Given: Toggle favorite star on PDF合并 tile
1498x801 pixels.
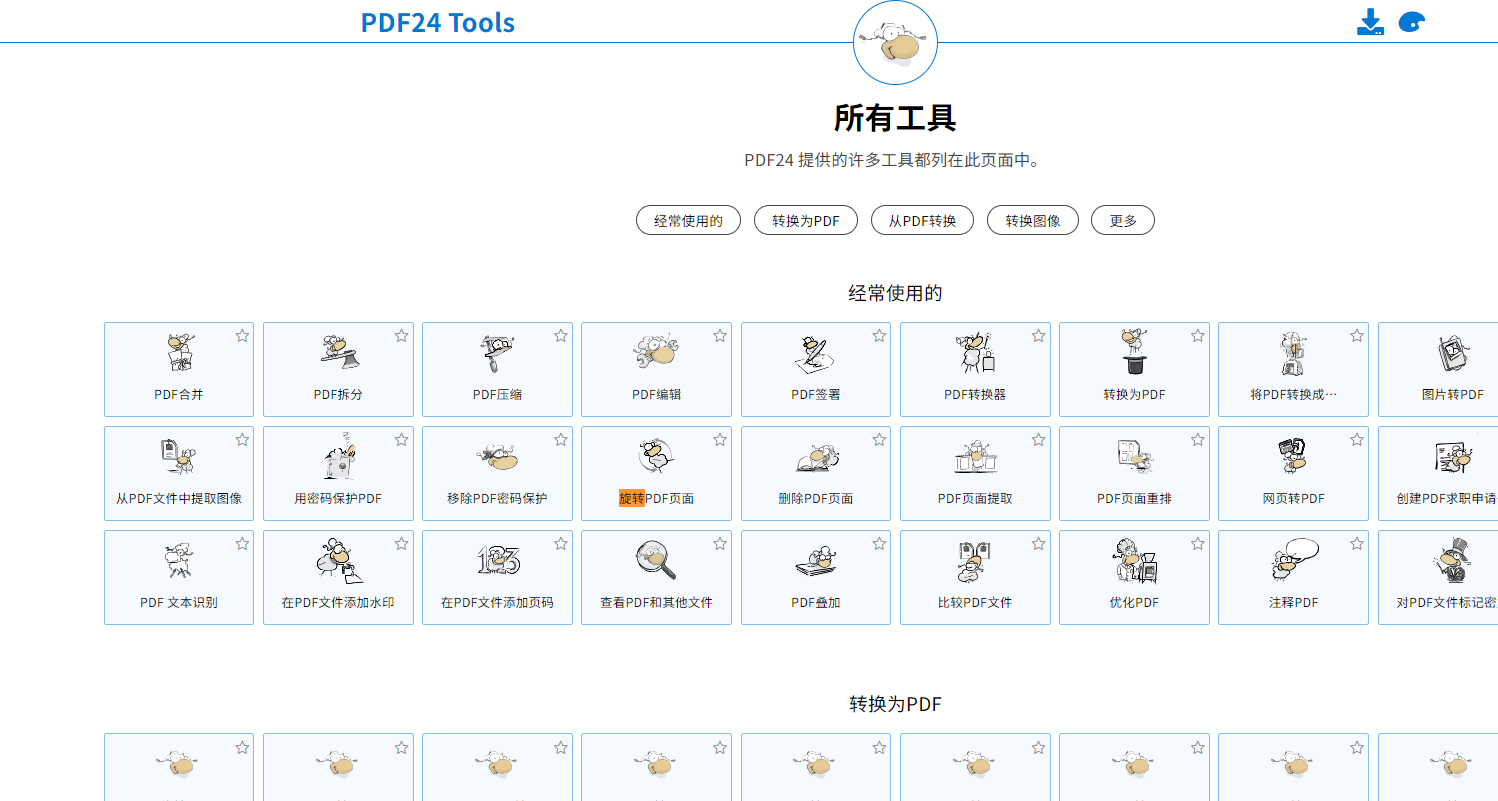Looking at the screenshot, I should point(242,336).
